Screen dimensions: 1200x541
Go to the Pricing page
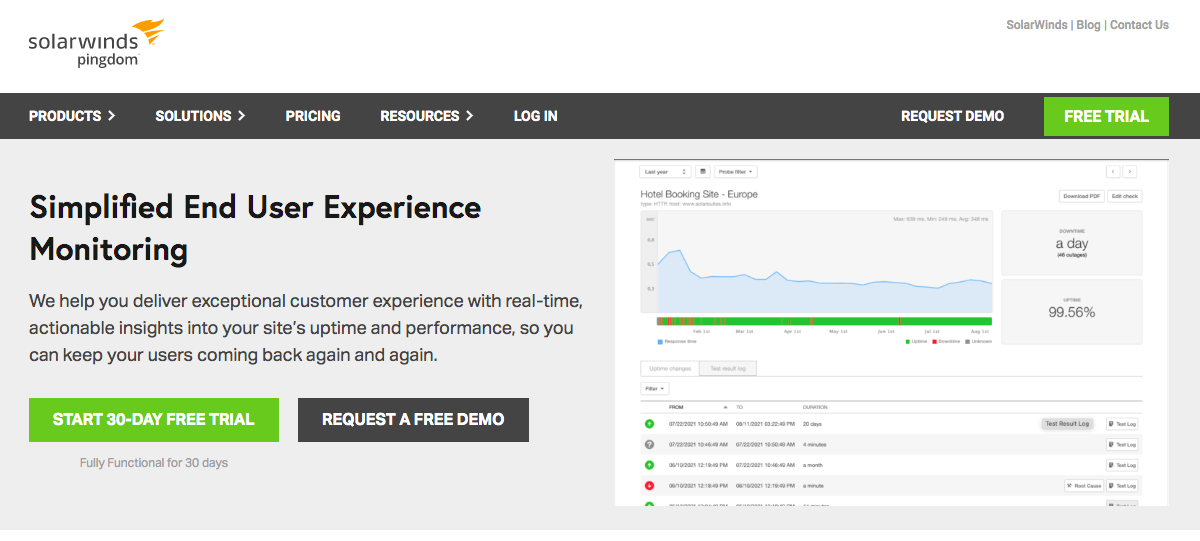[313, 116]
